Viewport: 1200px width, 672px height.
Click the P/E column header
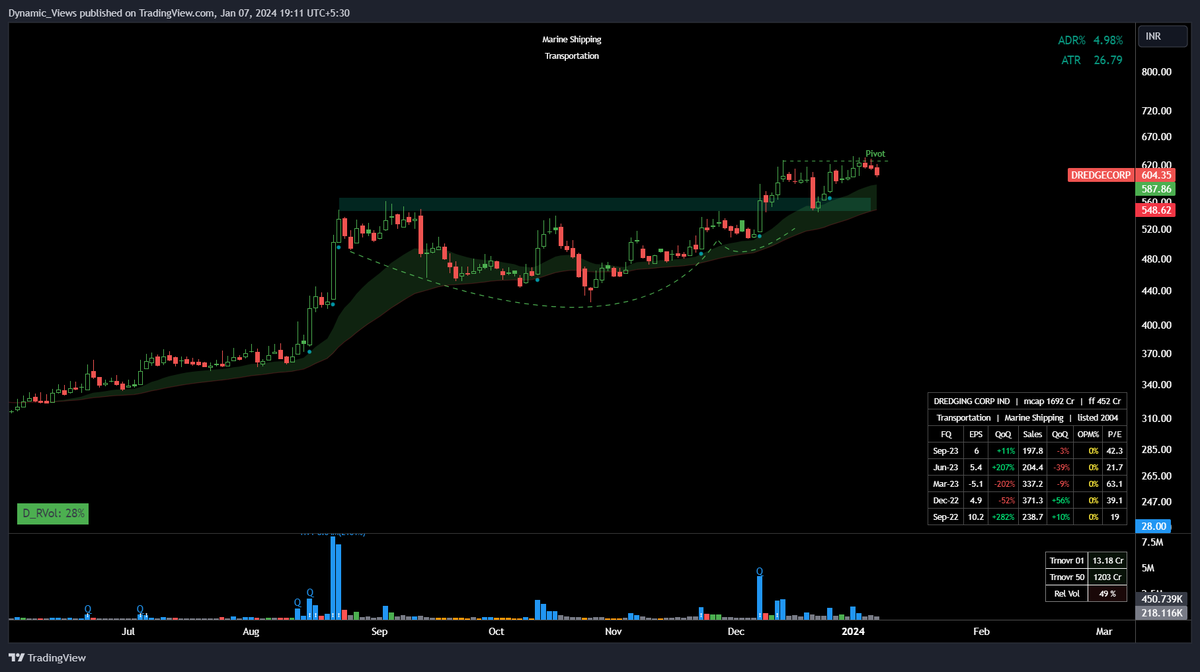click(1115, 434)
